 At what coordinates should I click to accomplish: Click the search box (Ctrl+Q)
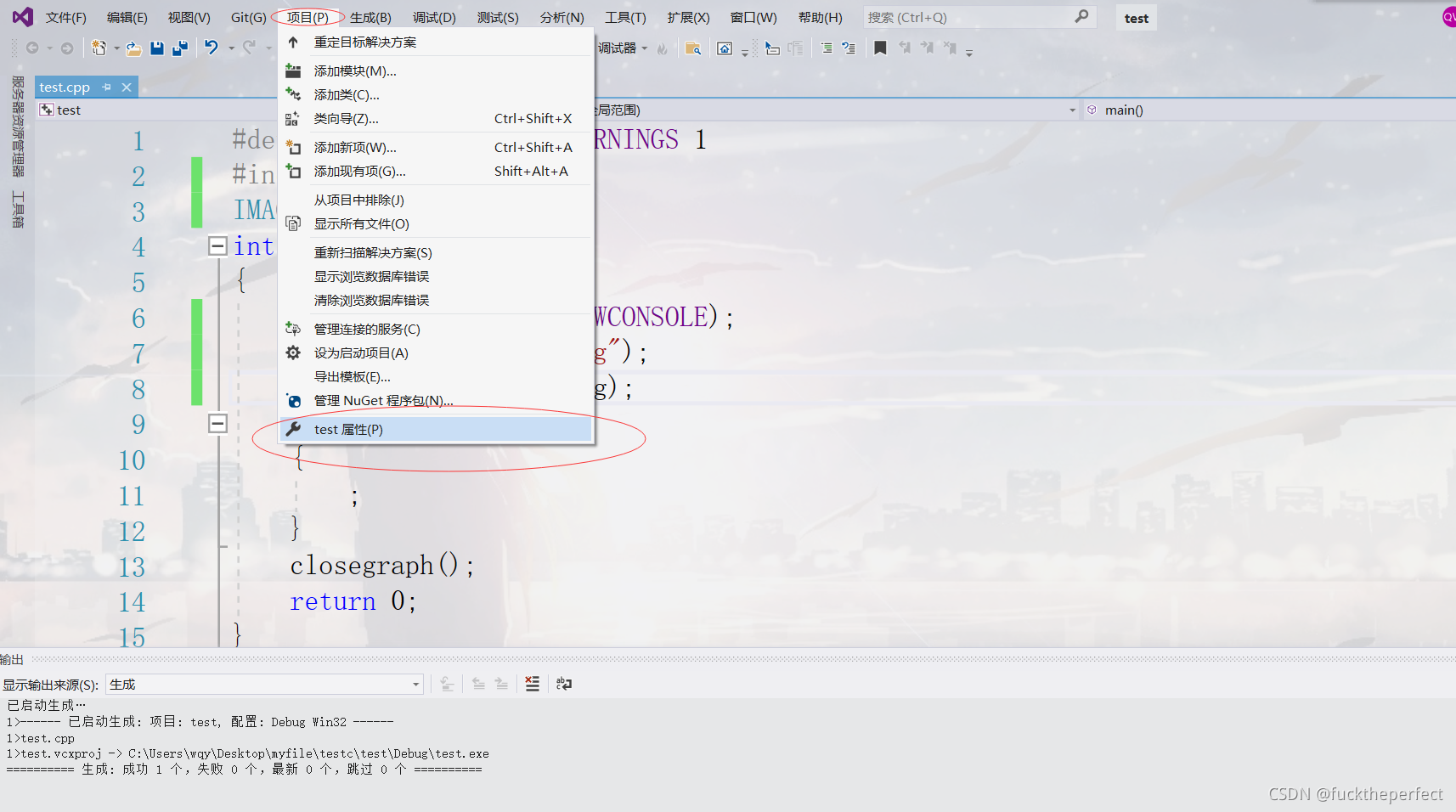tap(979, 17)
